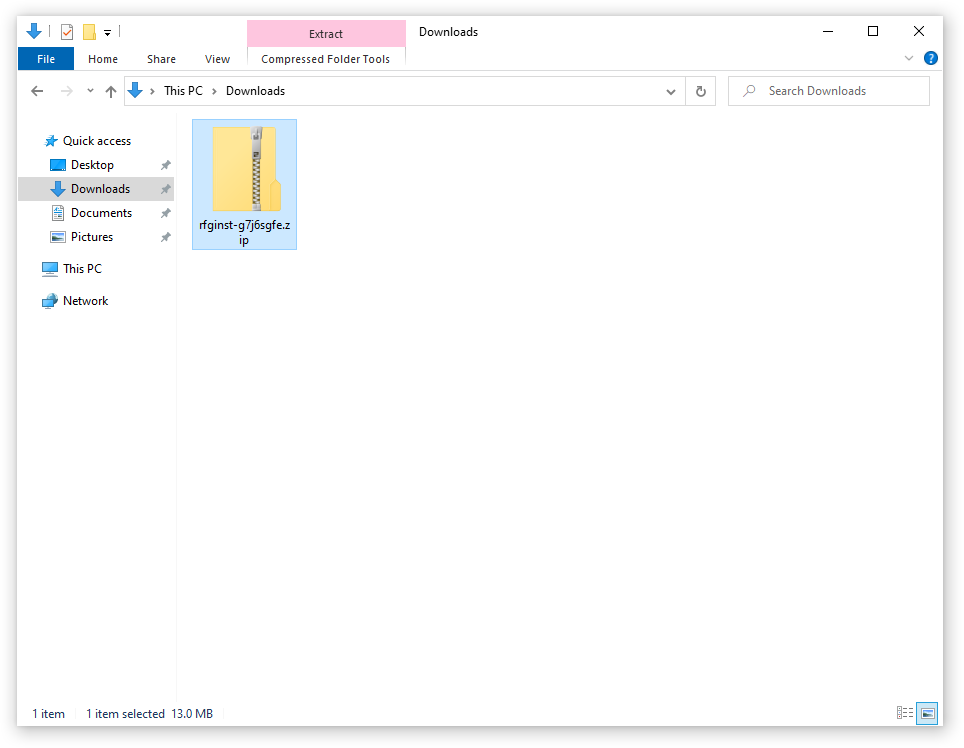The image size is (964, 748).
Task: Switch to Large icons view in status bar
Action: (927, 713)
